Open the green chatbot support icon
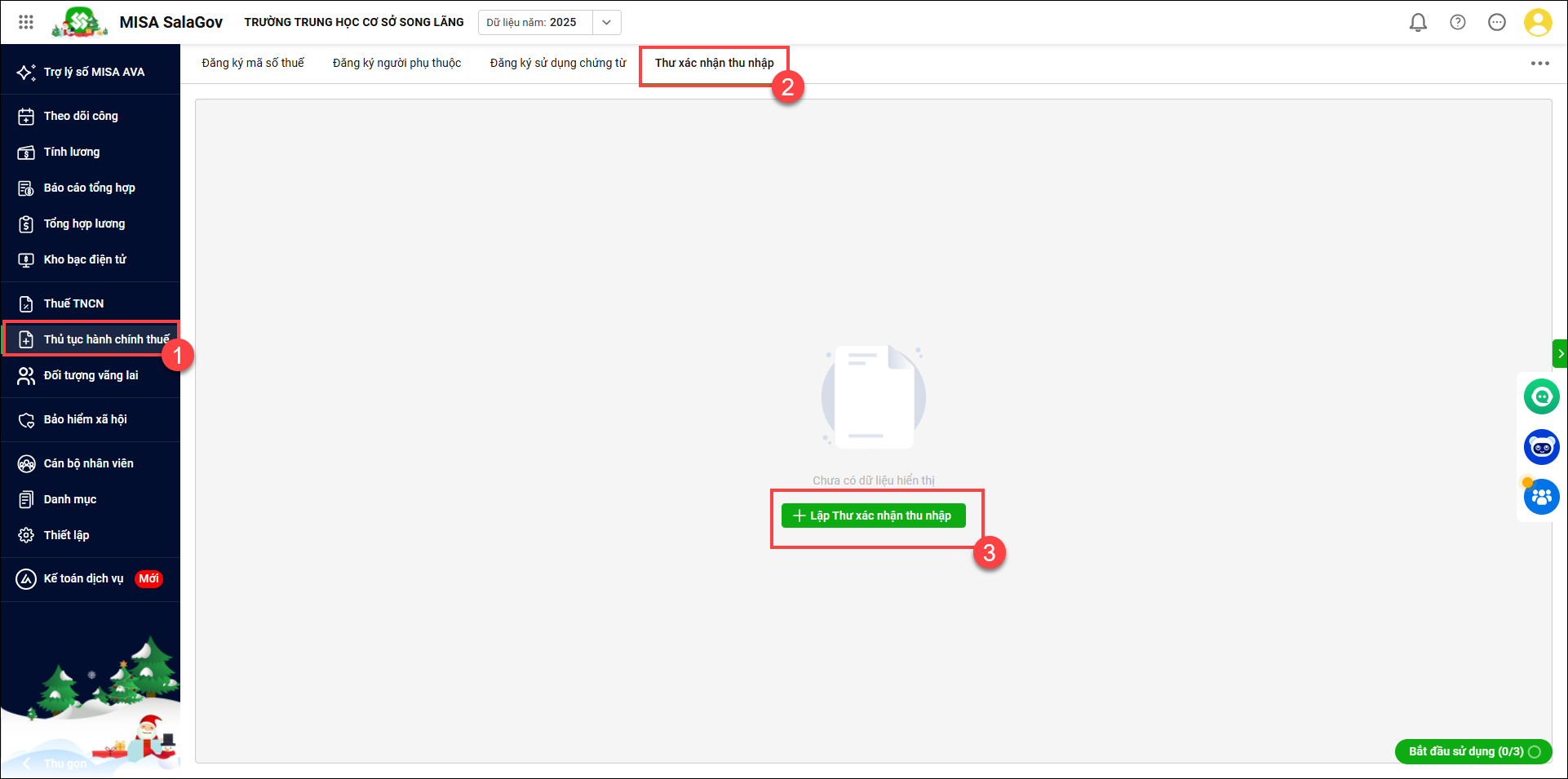1568x779 pixels. click(x=1541, y=397)
